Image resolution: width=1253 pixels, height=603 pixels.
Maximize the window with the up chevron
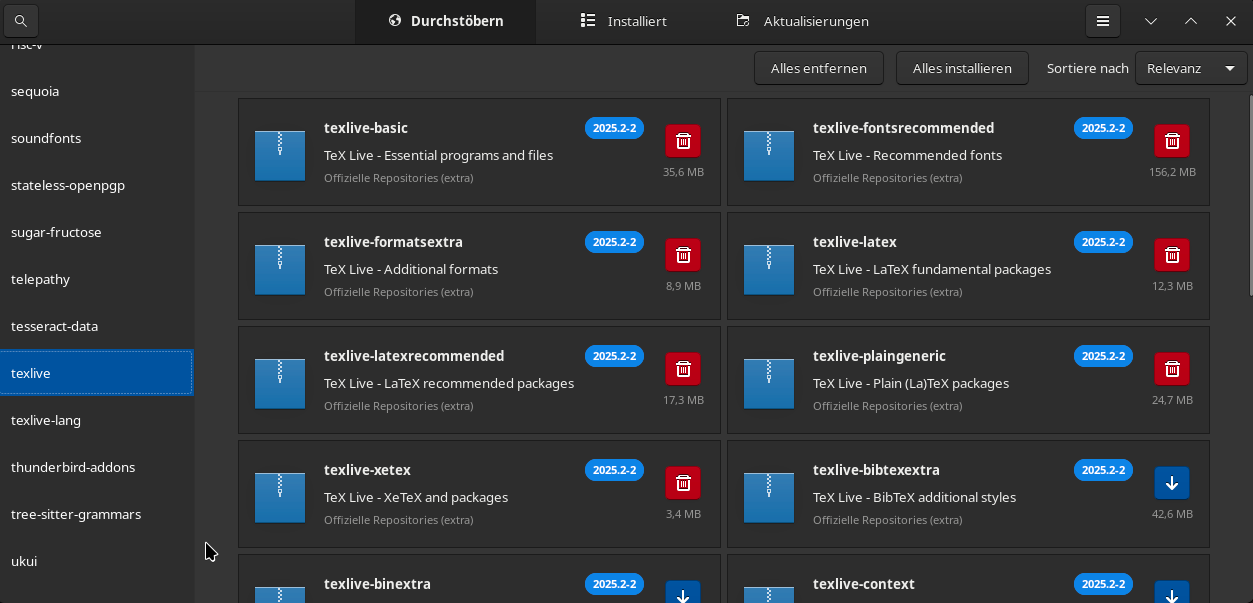[x=1191, y=21]
